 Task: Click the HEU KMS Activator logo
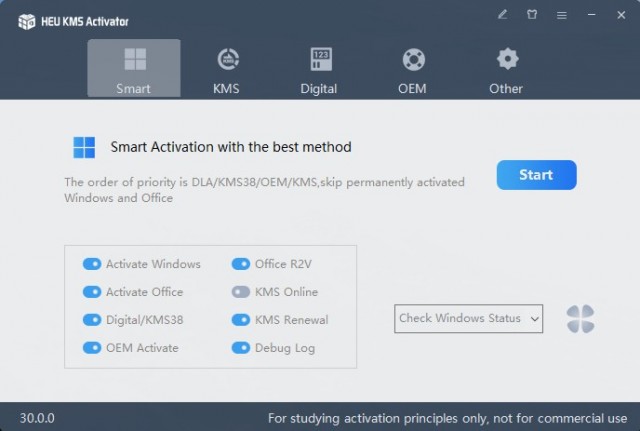tap(27, 21)
